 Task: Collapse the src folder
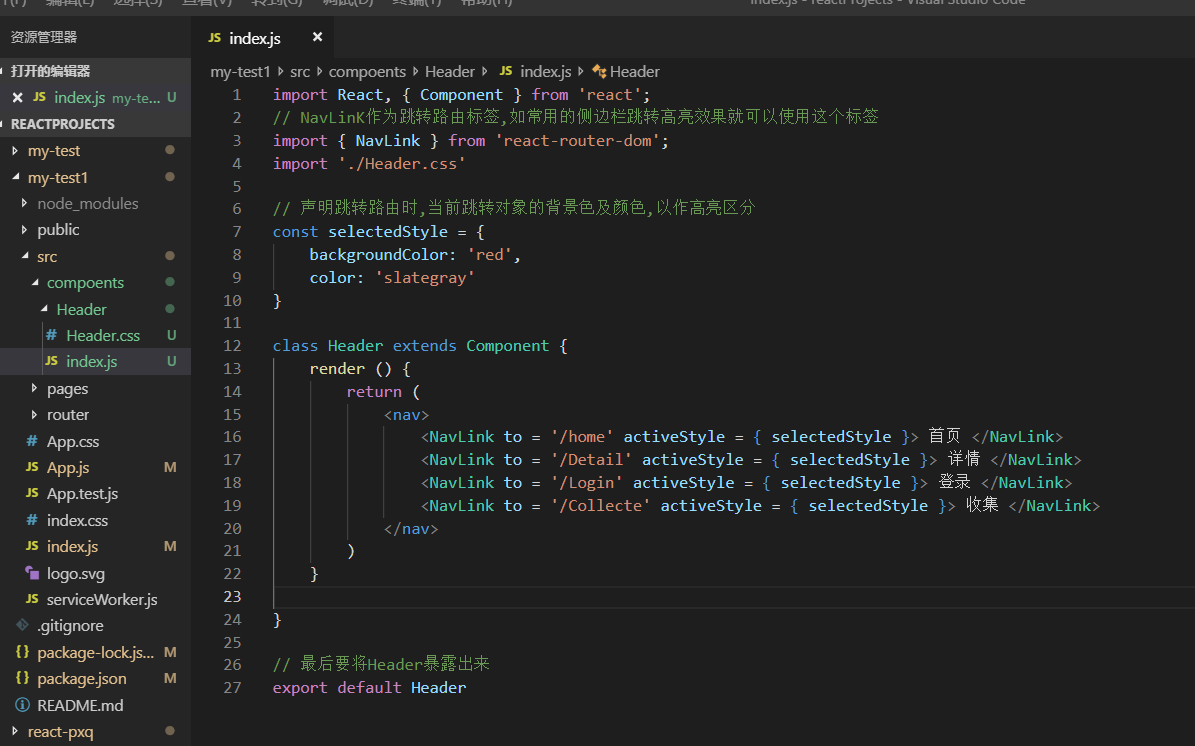pyautogui.click(x=47, y=256)
